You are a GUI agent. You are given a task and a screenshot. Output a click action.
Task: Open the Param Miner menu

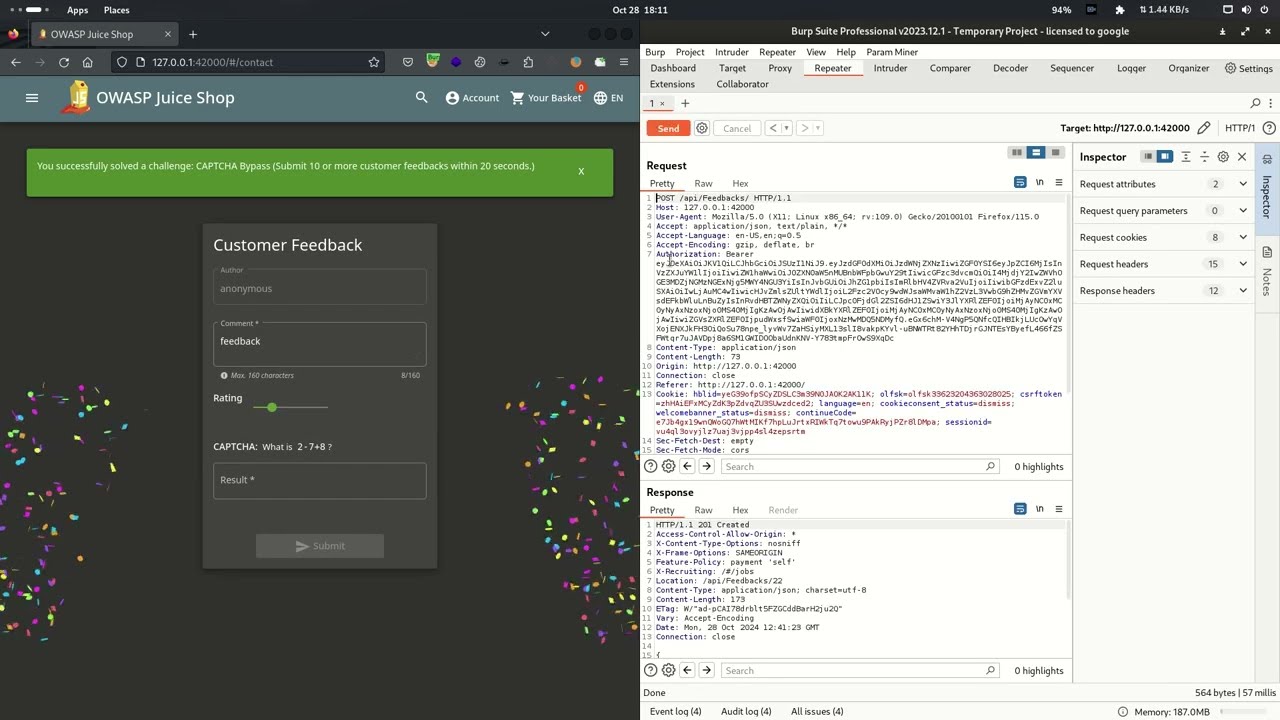click(892, 52)
